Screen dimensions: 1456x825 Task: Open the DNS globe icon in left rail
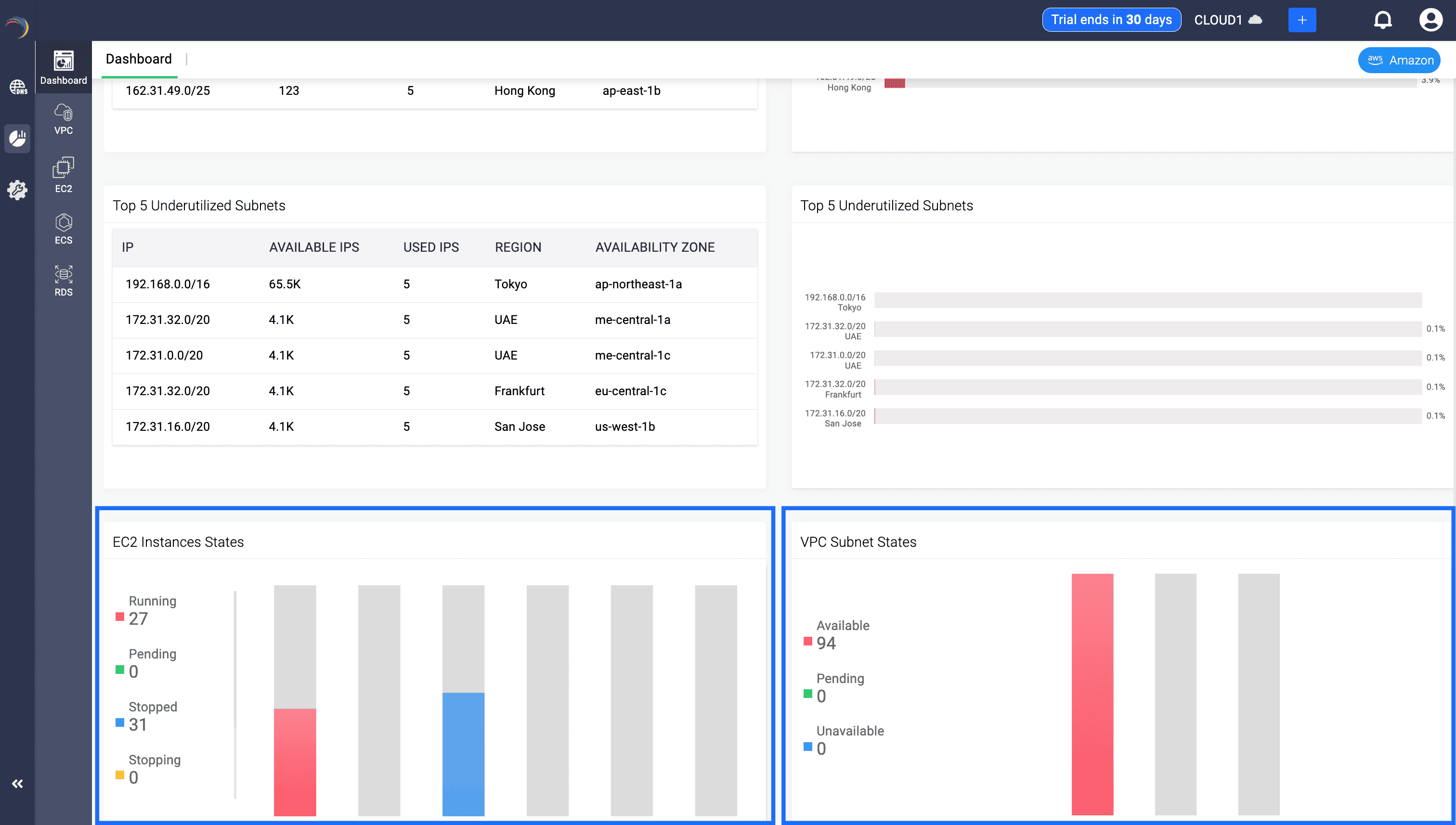[x=17, y=87]
